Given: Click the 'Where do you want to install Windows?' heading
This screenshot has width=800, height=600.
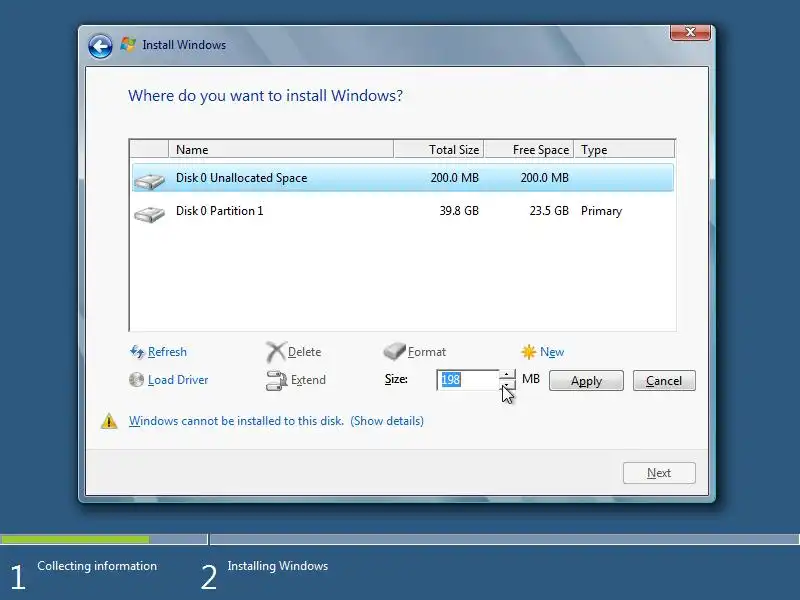Looking at the screenshot, I should pyautogui.click(x=265, y=95).
